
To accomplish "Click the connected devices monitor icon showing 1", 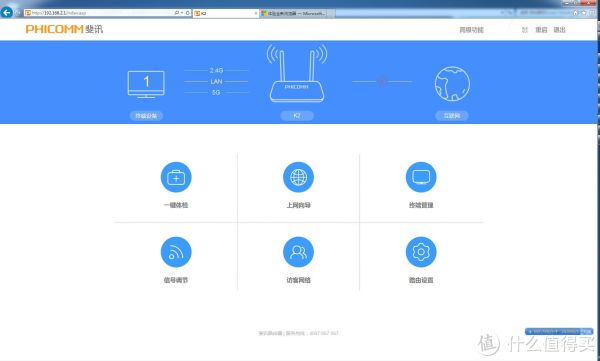I will pyautogui.click(x=146, y=84).
